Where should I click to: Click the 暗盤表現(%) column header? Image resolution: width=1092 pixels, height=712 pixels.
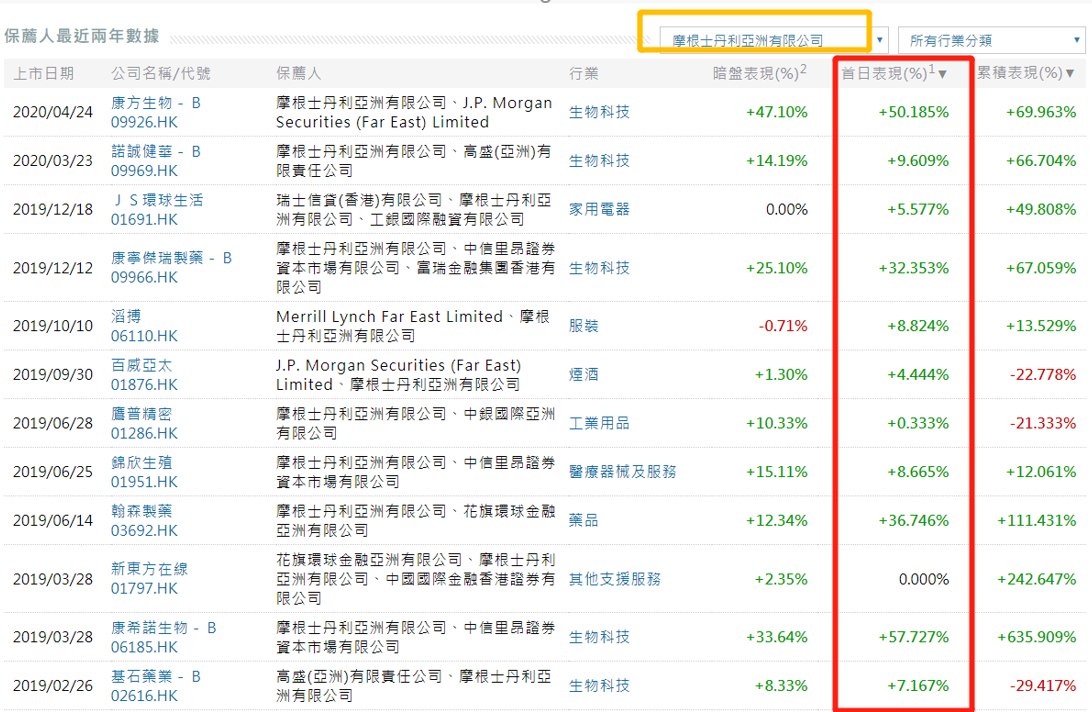point(760,72)
